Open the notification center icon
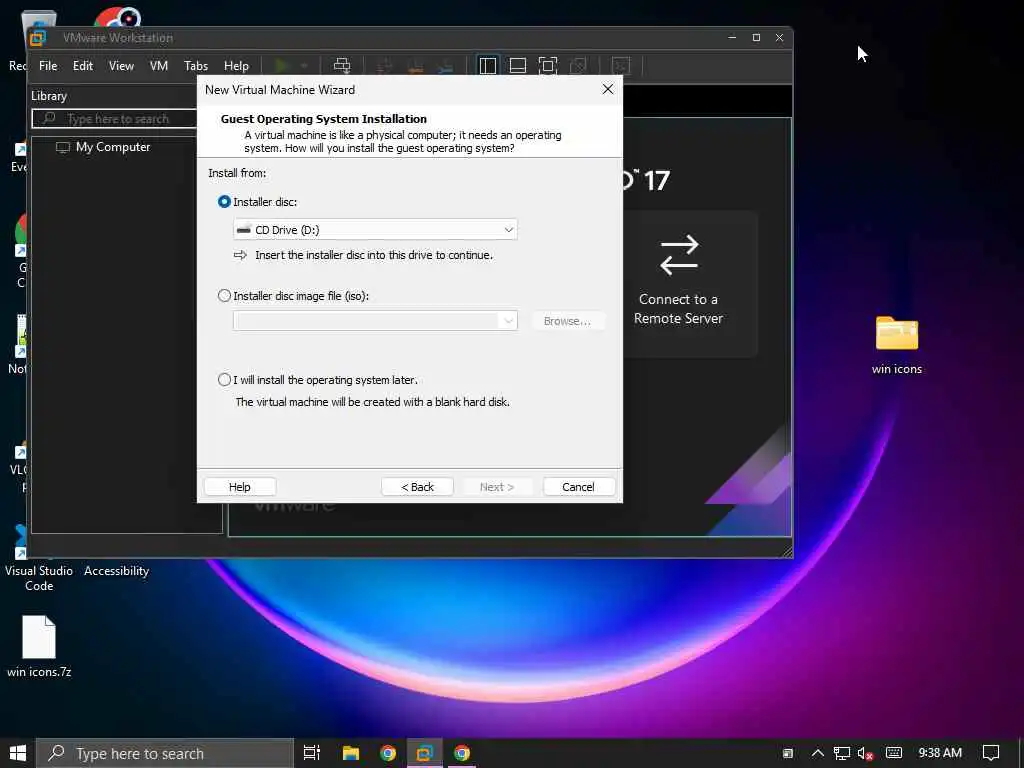Viewport: 1024px width, 768px height. tap(991, 753)
